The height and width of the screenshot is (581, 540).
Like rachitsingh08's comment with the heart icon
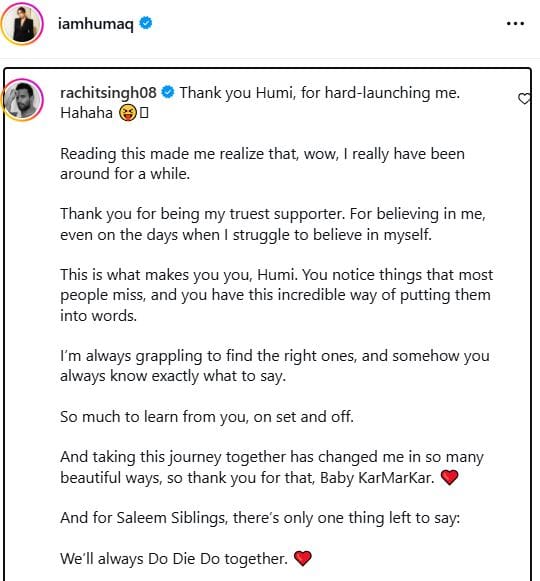pos(524,99)
